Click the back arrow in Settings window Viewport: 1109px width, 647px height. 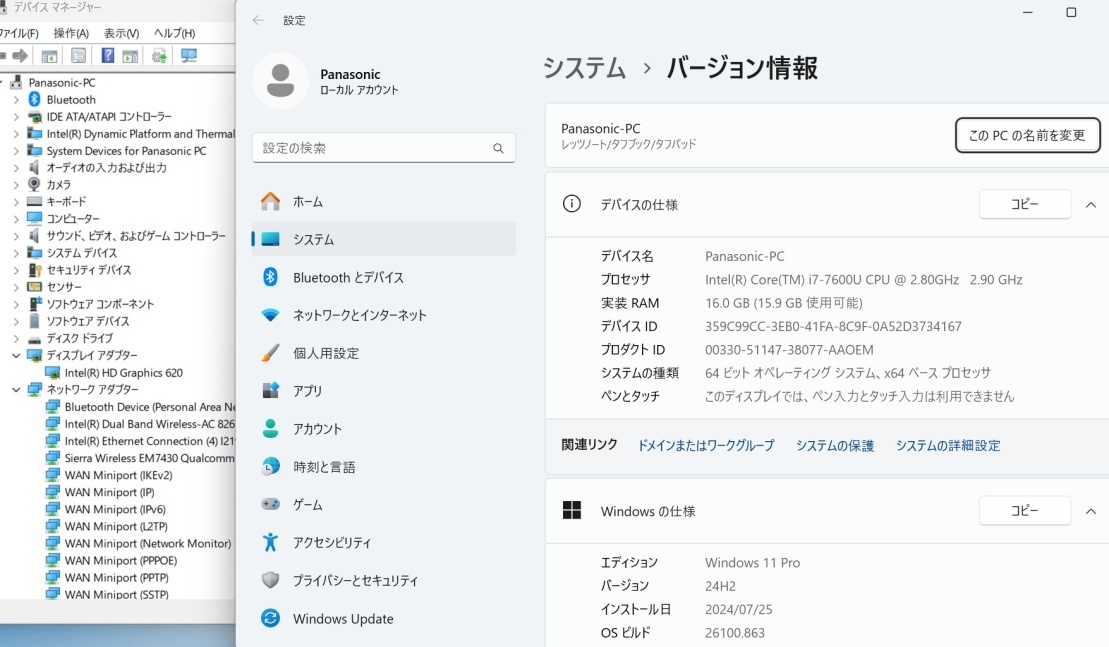pos(258,21)
